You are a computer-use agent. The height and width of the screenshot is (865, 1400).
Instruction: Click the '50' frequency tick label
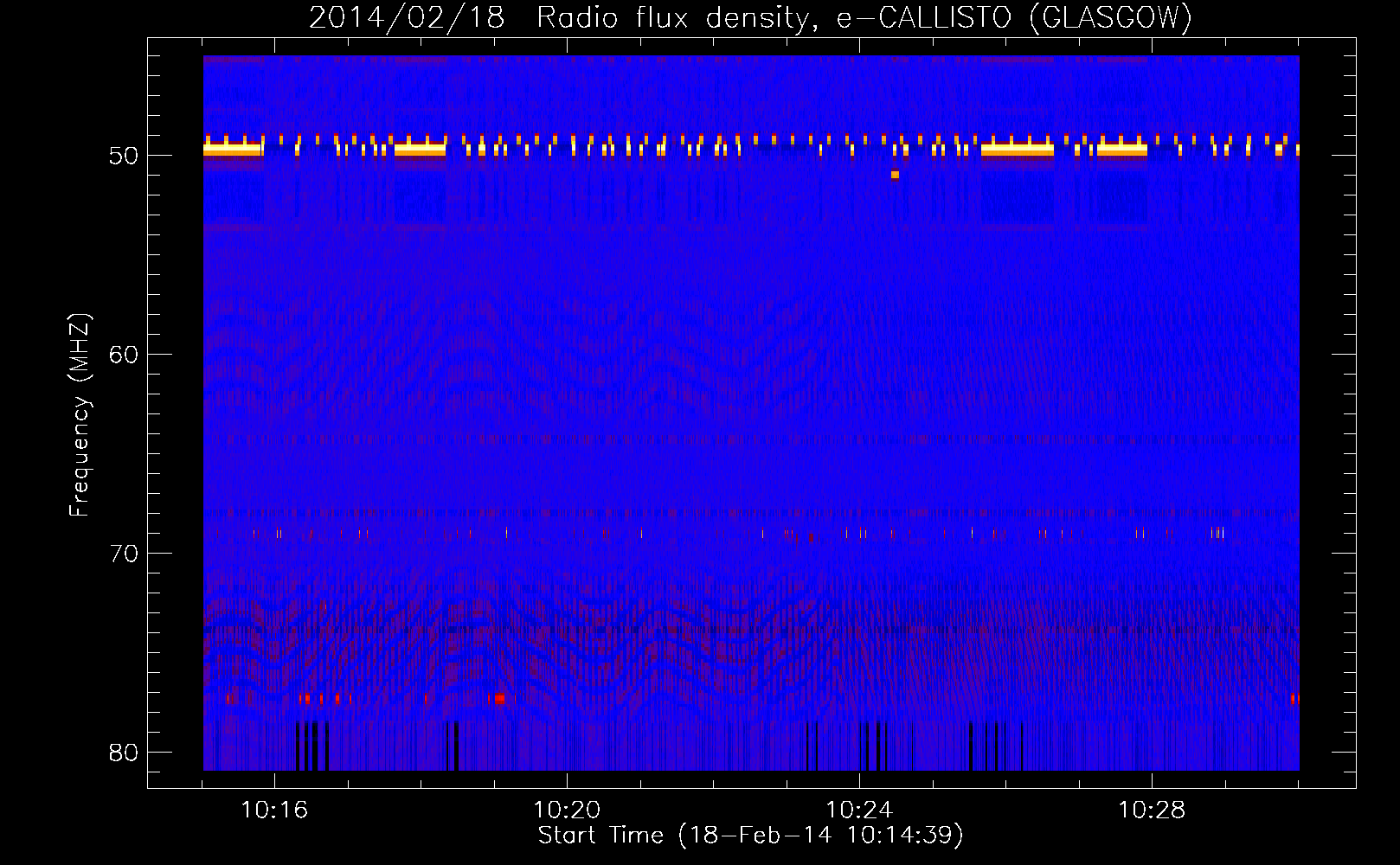click(x=124, y=156)
